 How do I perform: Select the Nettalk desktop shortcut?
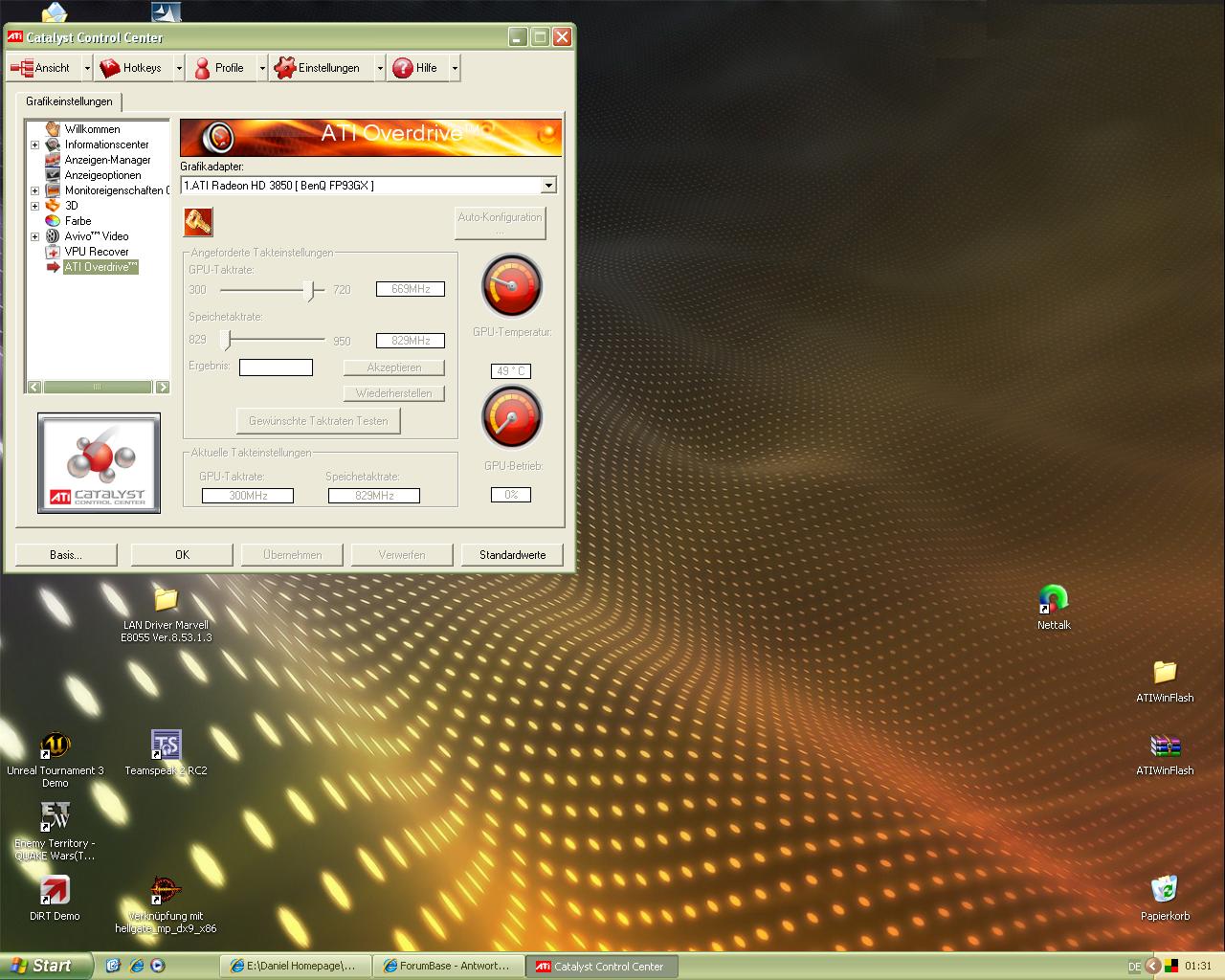point(1054,600)
